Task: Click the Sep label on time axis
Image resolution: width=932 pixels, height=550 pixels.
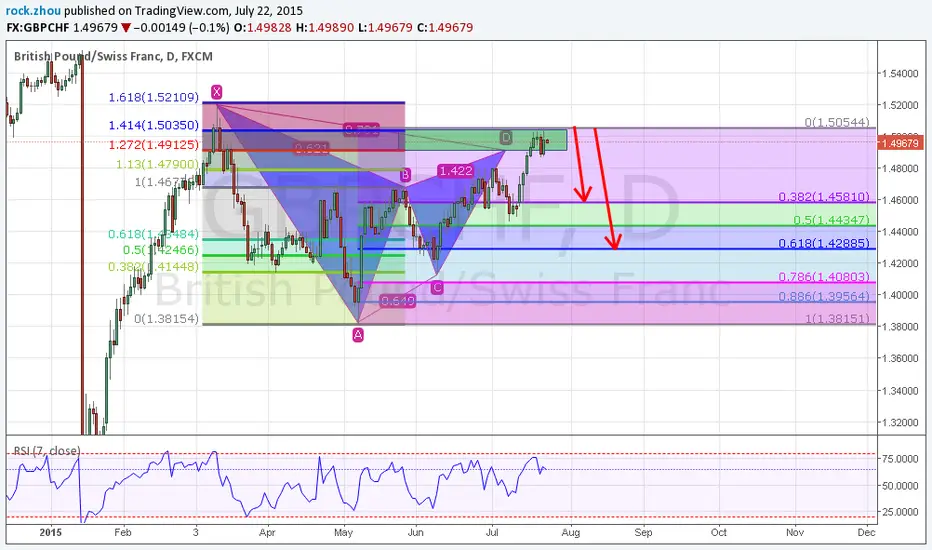Action: [x=643, y=532]
